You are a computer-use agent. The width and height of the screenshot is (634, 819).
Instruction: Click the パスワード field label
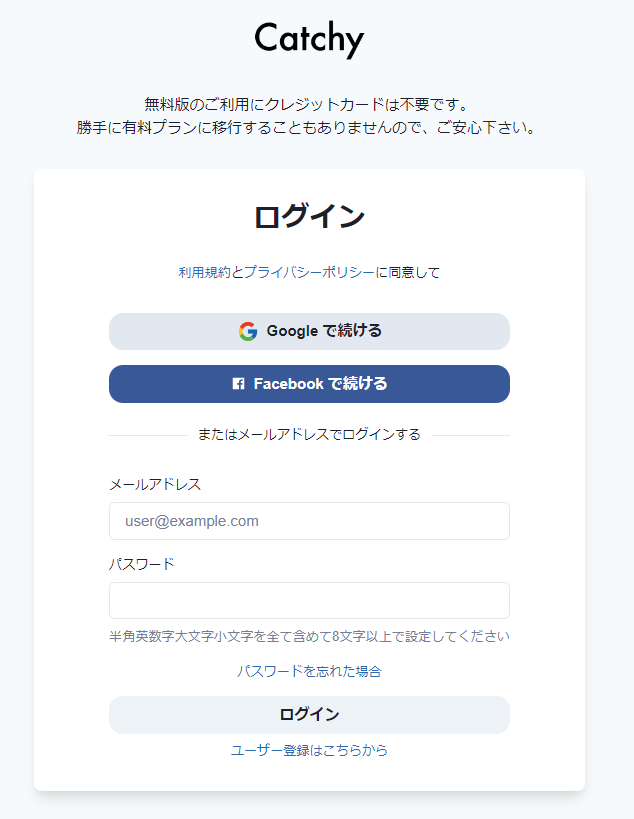[x=142, y=564]
